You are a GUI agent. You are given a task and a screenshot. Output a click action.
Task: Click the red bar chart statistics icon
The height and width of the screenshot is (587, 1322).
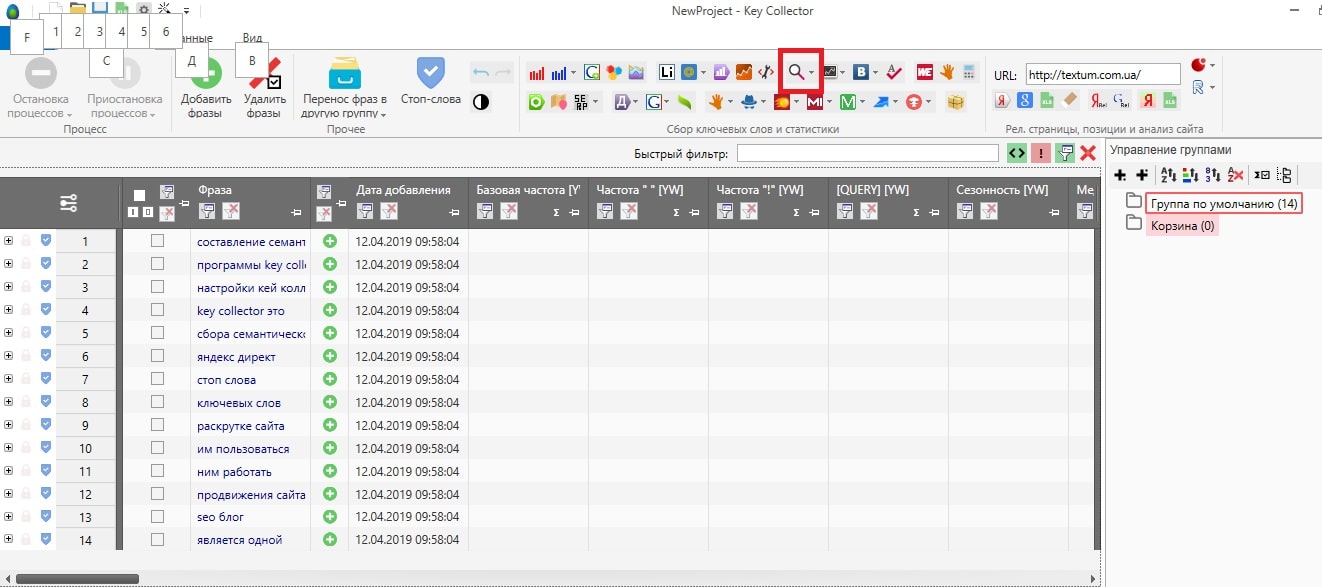(x=537, y=73)
